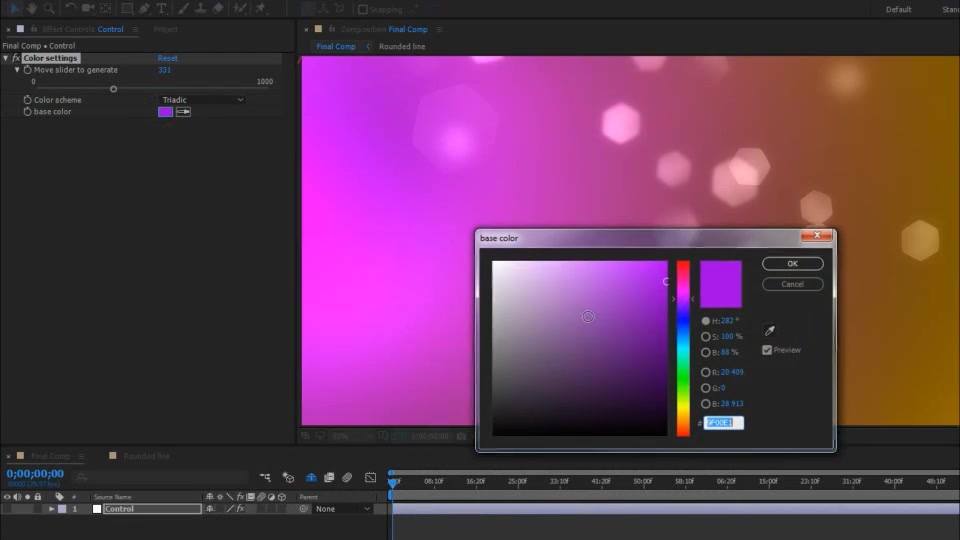Screen dimensions: 960x540
Task: Select the Default workspace
Action: [x=898, y=9]
